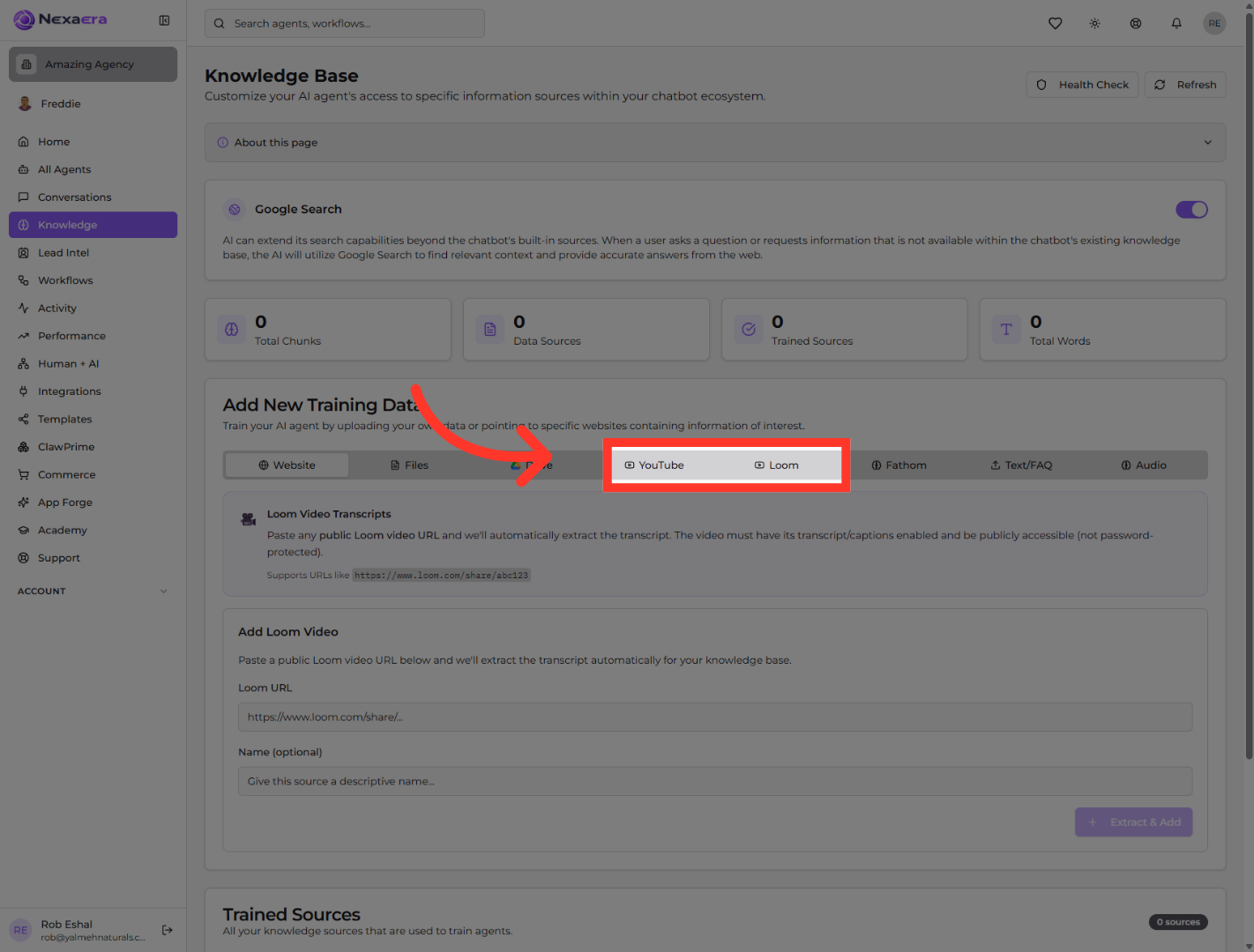Open notifications bell icon
Image resolution: width=1254 pixels, height=952 pixels.
tap(1176, 24)
